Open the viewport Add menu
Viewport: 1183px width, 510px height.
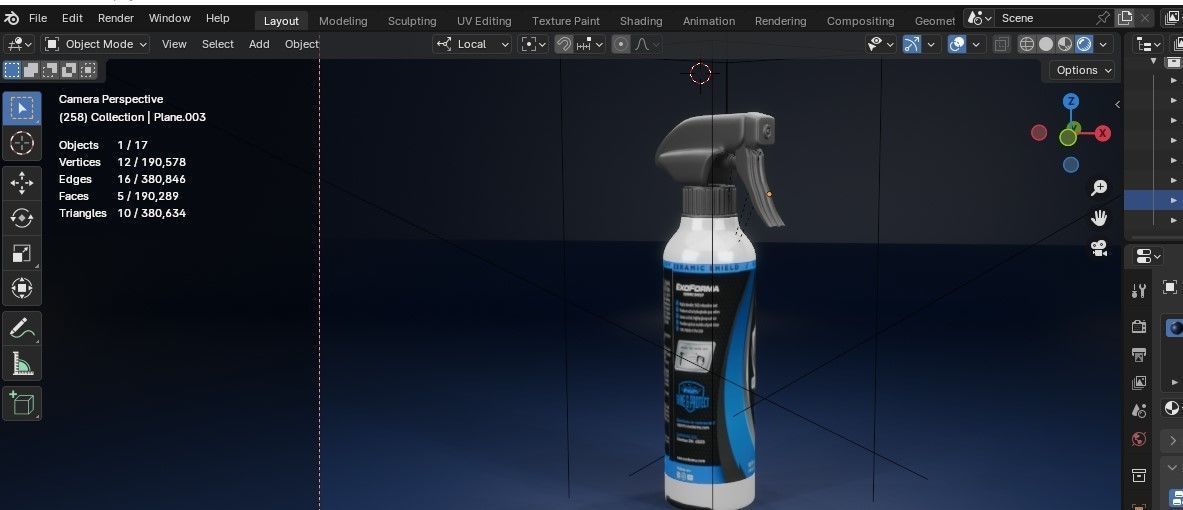259,45
